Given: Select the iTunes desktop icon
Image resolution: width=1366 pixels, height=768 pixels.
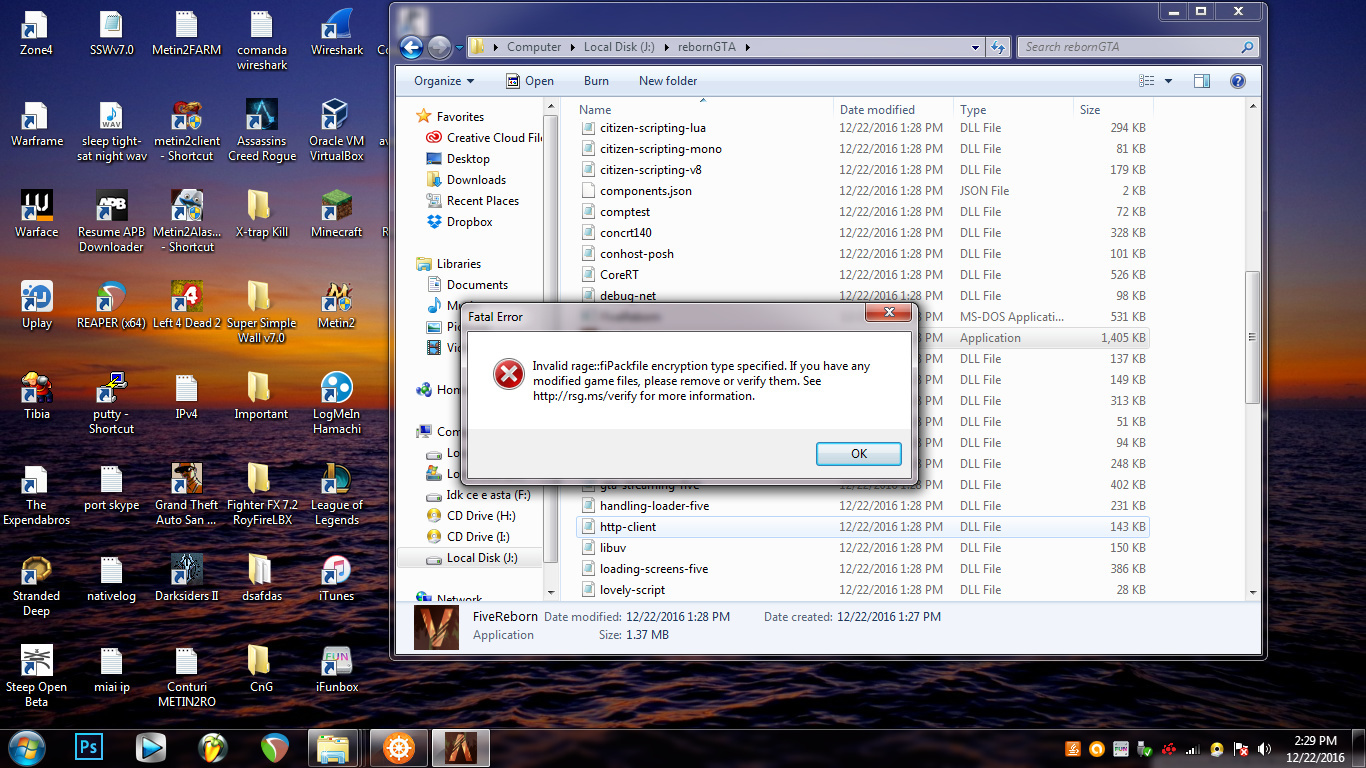Looking at the screenshot, I should click(x=337, y=578).
